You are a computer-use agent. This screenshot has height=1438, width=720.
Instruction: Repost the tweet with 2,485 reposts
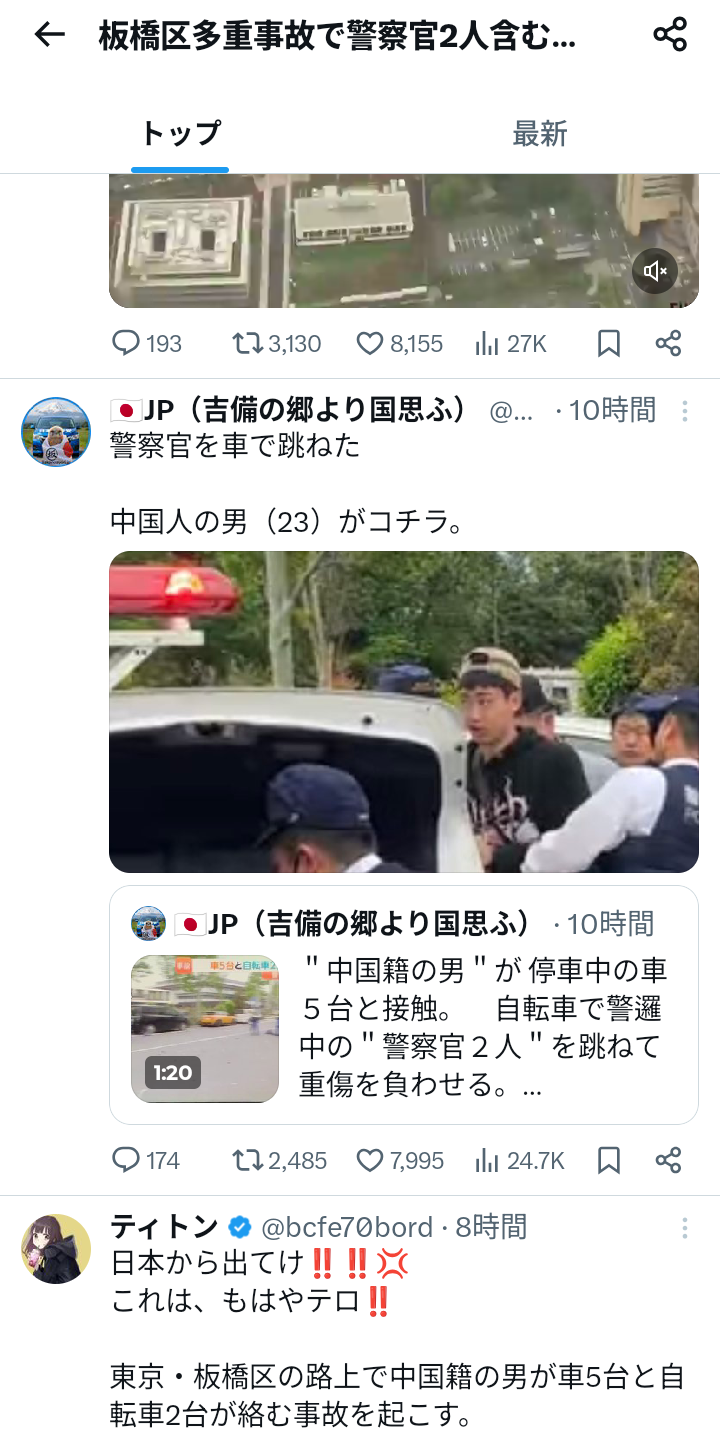click(279, 1160)
